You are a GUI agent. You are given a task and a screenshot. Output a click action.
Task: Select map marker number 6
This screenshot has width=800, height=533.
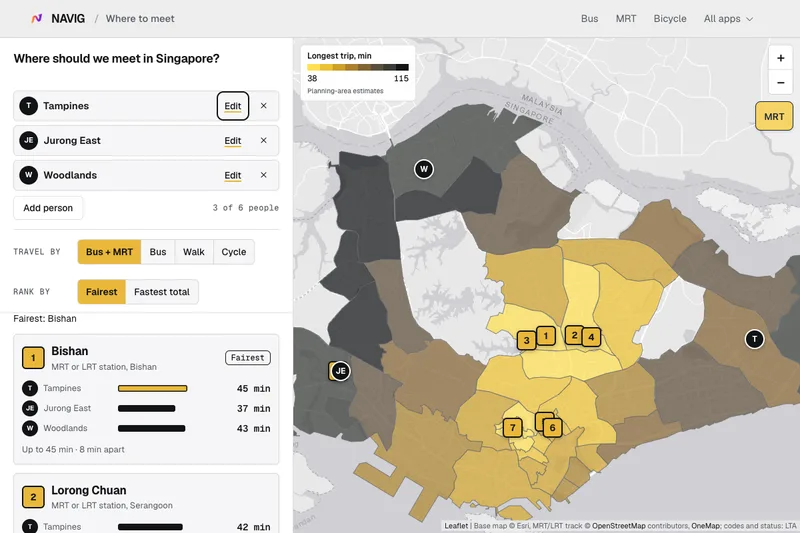click(552, 428)
